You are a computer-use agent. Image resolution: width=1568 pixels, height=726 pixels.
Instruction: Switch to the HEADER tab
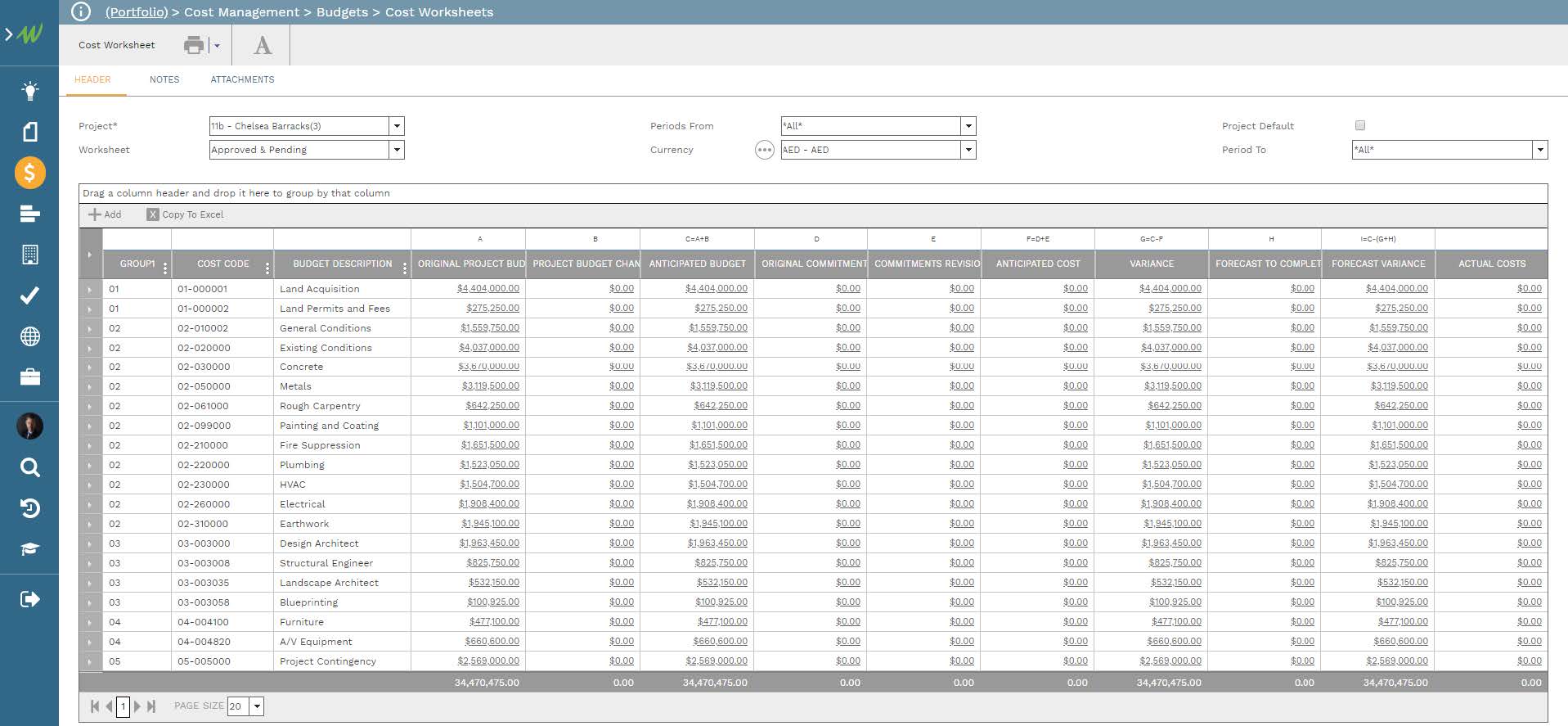point(92,79)
